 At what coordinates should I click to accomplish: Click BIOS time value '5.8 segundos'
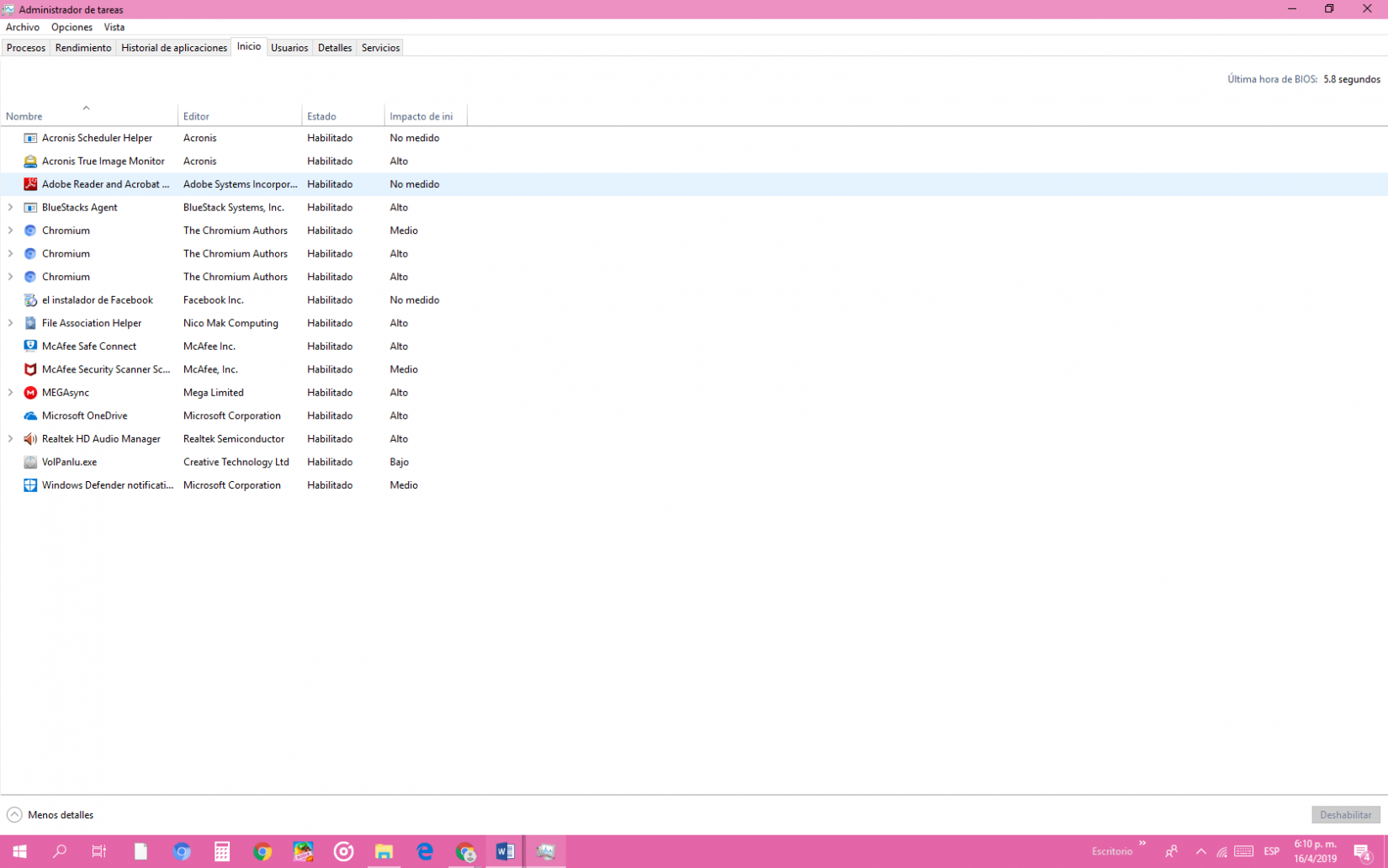1352,79
